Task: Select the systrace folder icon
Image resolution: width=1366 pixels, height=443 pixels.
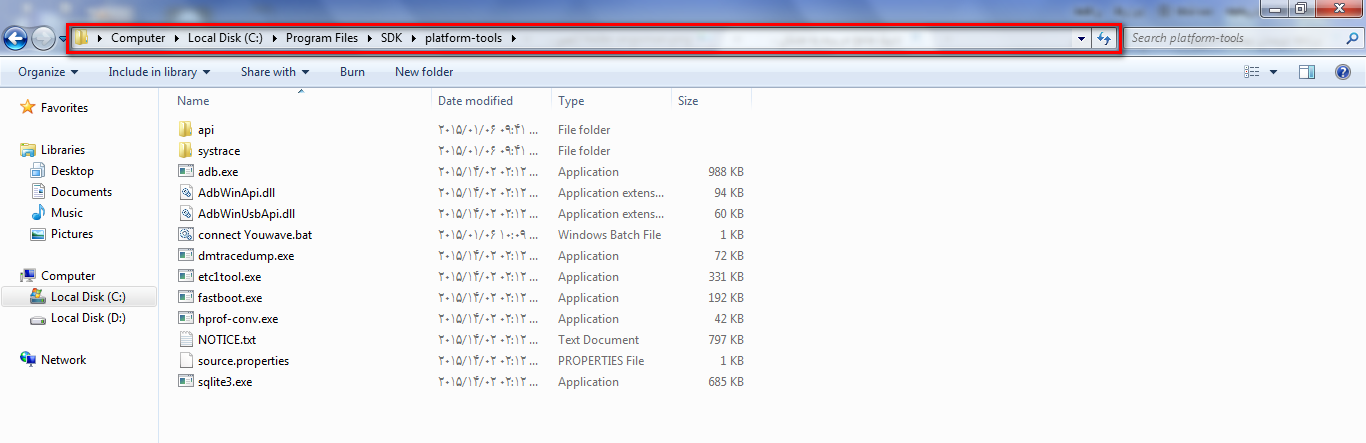Action: click(x=185, y=151)
